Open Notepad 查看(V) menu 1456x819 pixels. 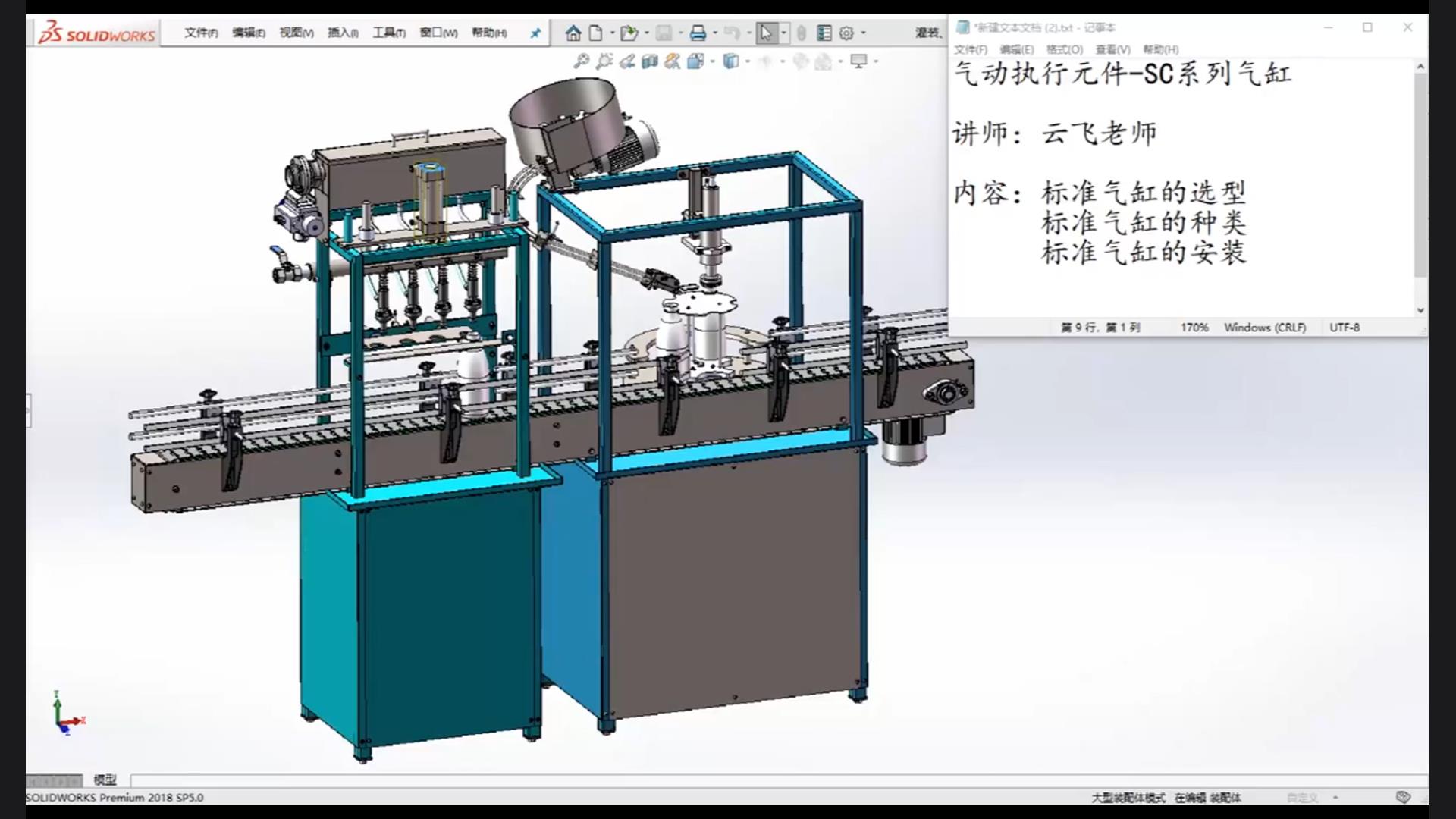coord(1112,49)
